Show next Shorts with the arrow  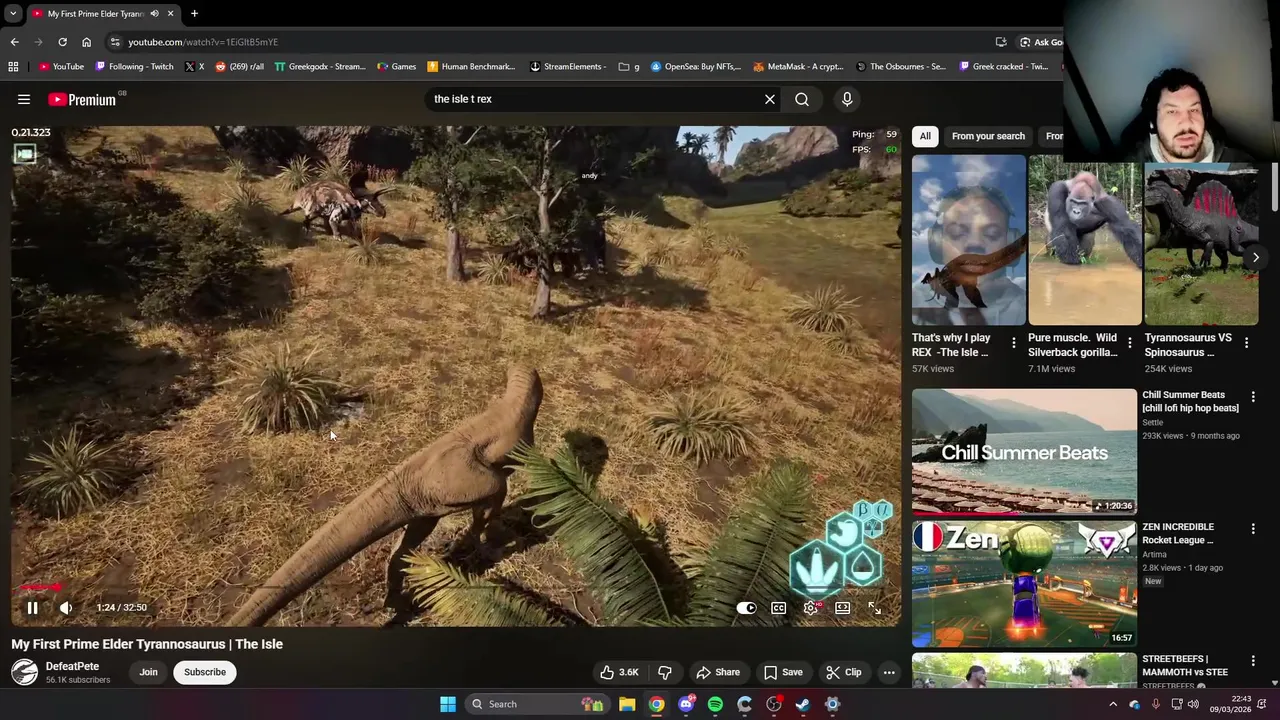point(1256,257)
